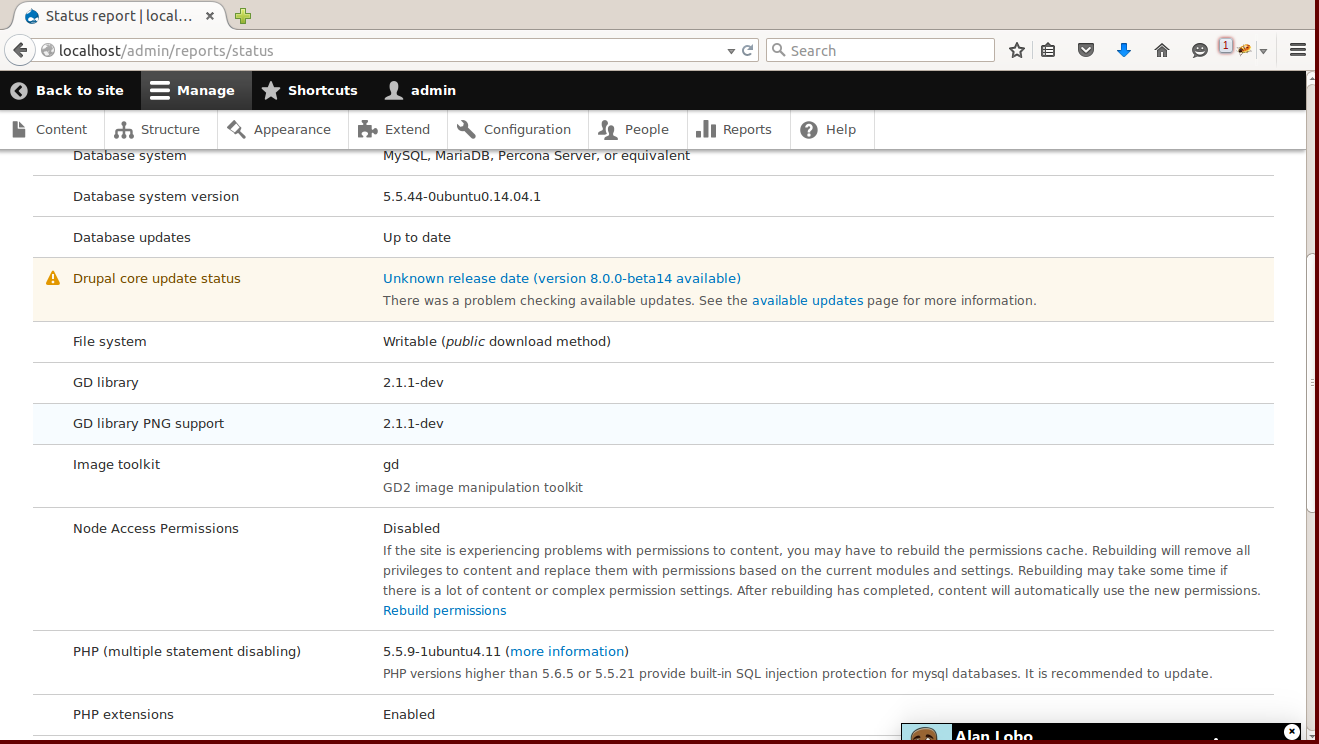Click the '5.5.9-1ubuntu4.11' PHP version text

click(x=442, y=652)
